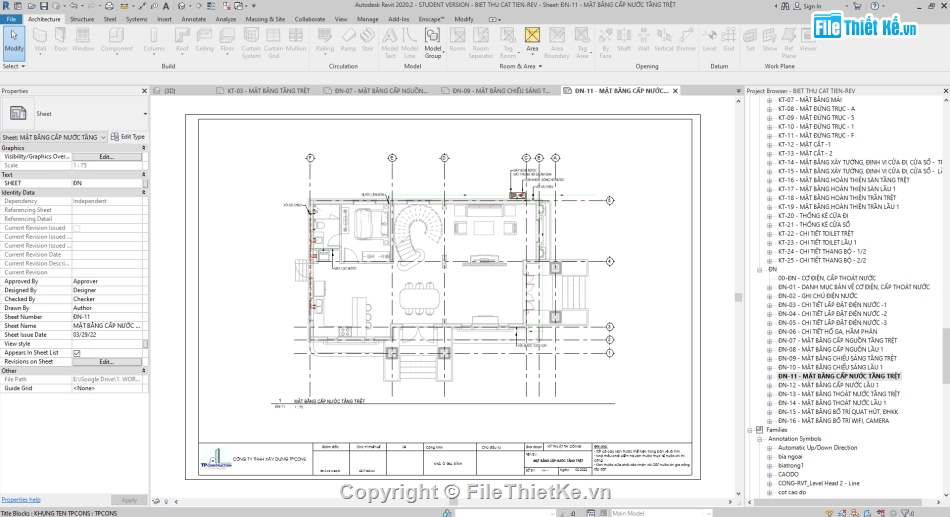Select the Door tool
The height and width of the screenshot is (517, 950).
[x=61, y=41]
